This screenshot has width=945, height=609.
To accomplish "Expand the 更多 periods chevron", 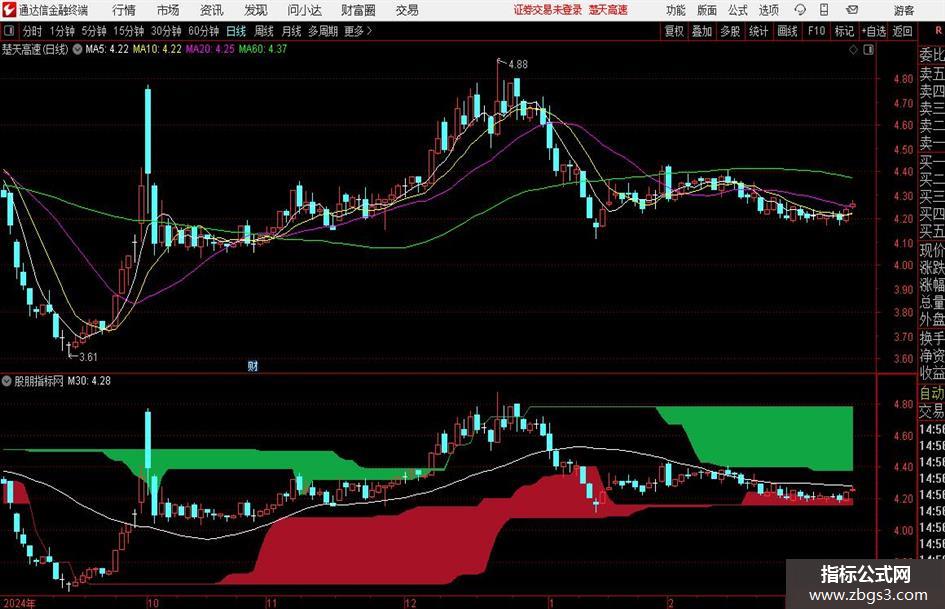I will tap(358, 31).
